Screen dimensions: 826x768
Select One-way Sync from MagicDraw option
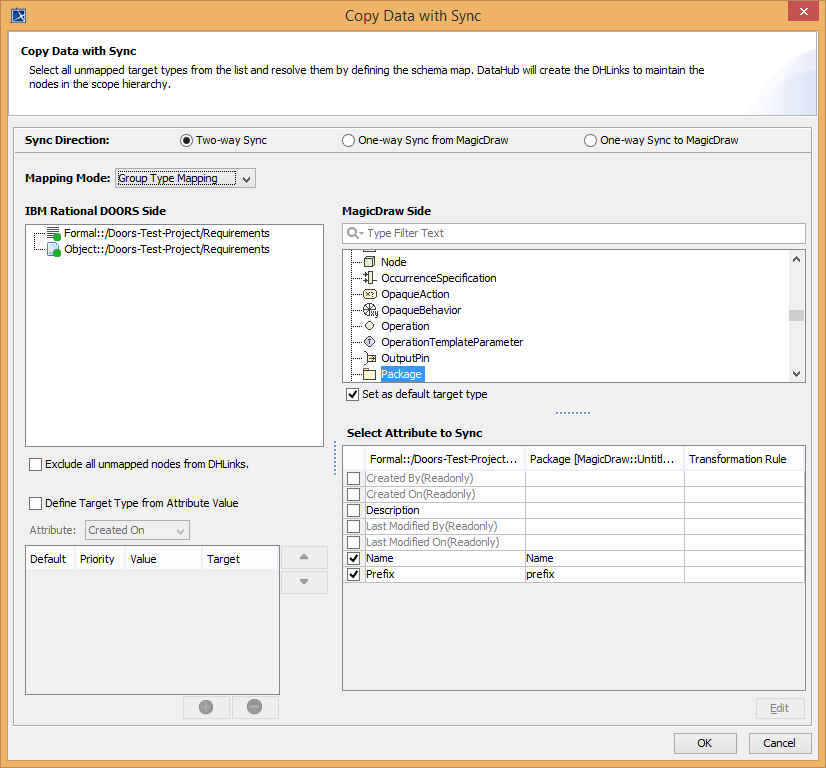348,141
